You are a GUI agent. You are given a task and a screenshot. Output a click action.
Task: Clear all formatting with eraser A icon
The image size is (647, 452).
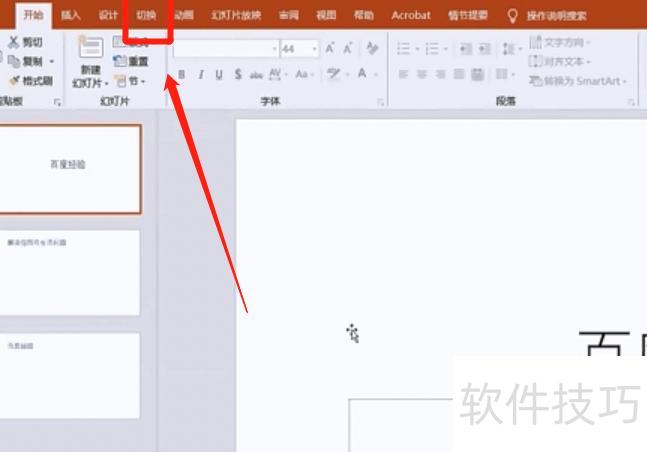[x=372, y=48]
